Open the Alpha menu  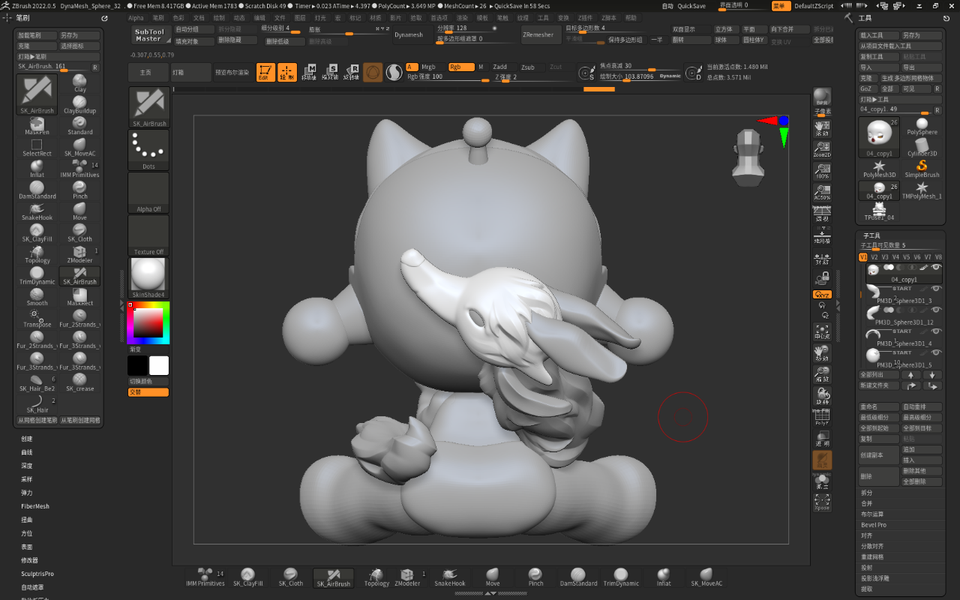[x=136, y=18]
